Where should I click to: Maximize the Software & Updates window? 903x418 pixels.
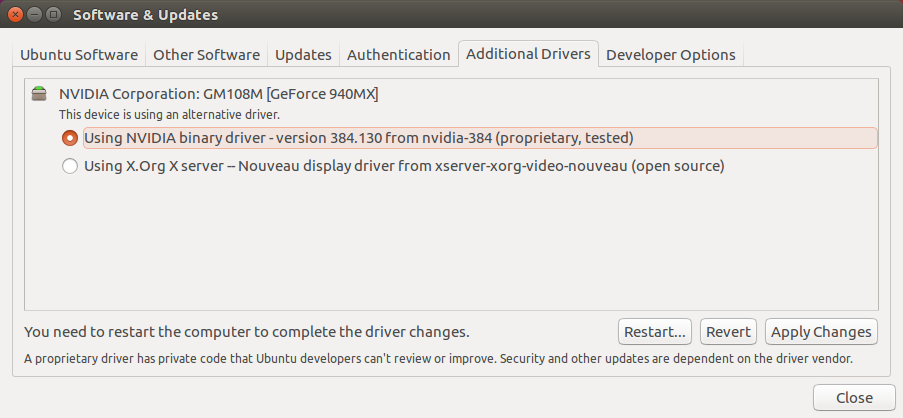point(54,14)
